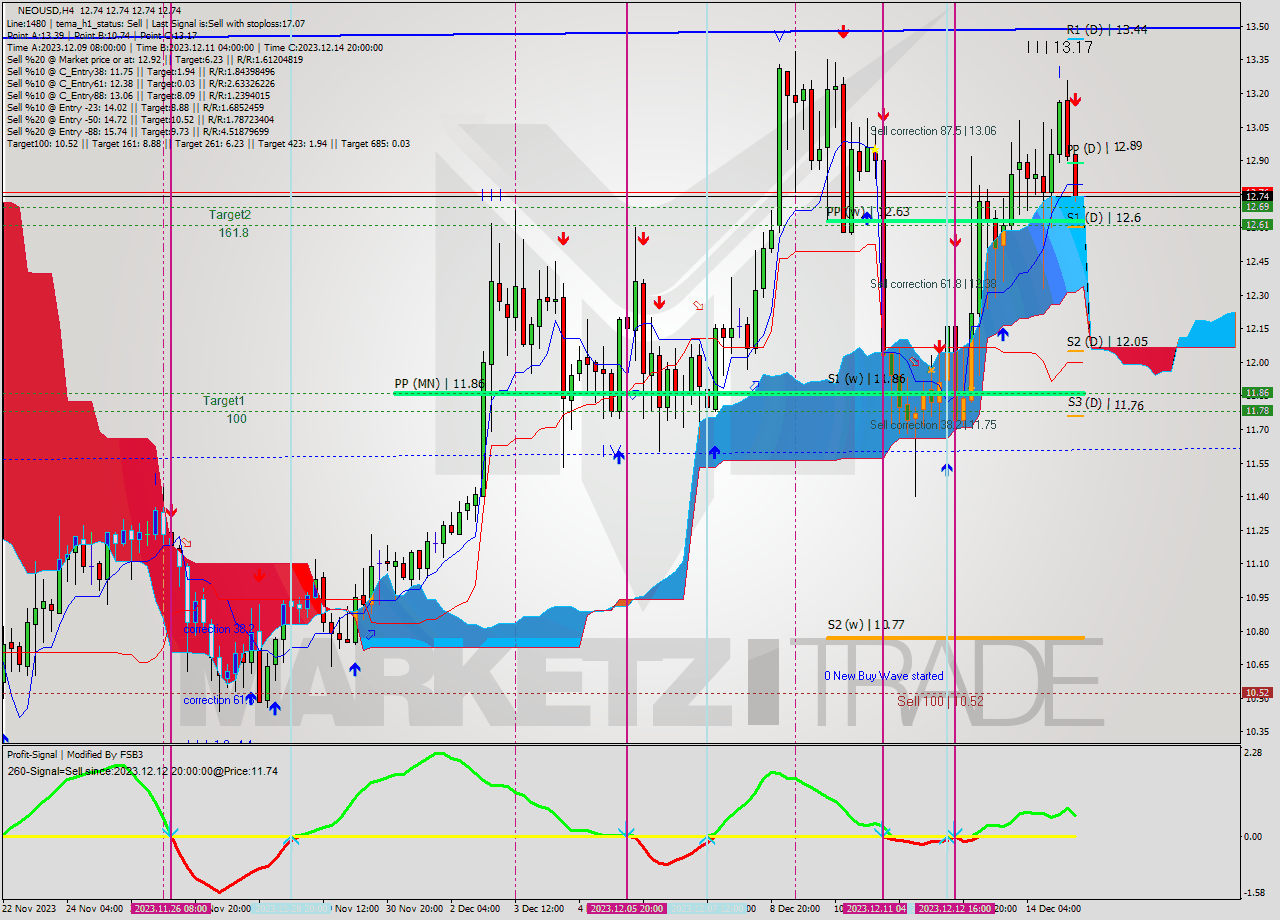1280x920 pixels.
Task: Click the green 12.61 price tag
Action: pyautogui.click(x=1257, y=225)
